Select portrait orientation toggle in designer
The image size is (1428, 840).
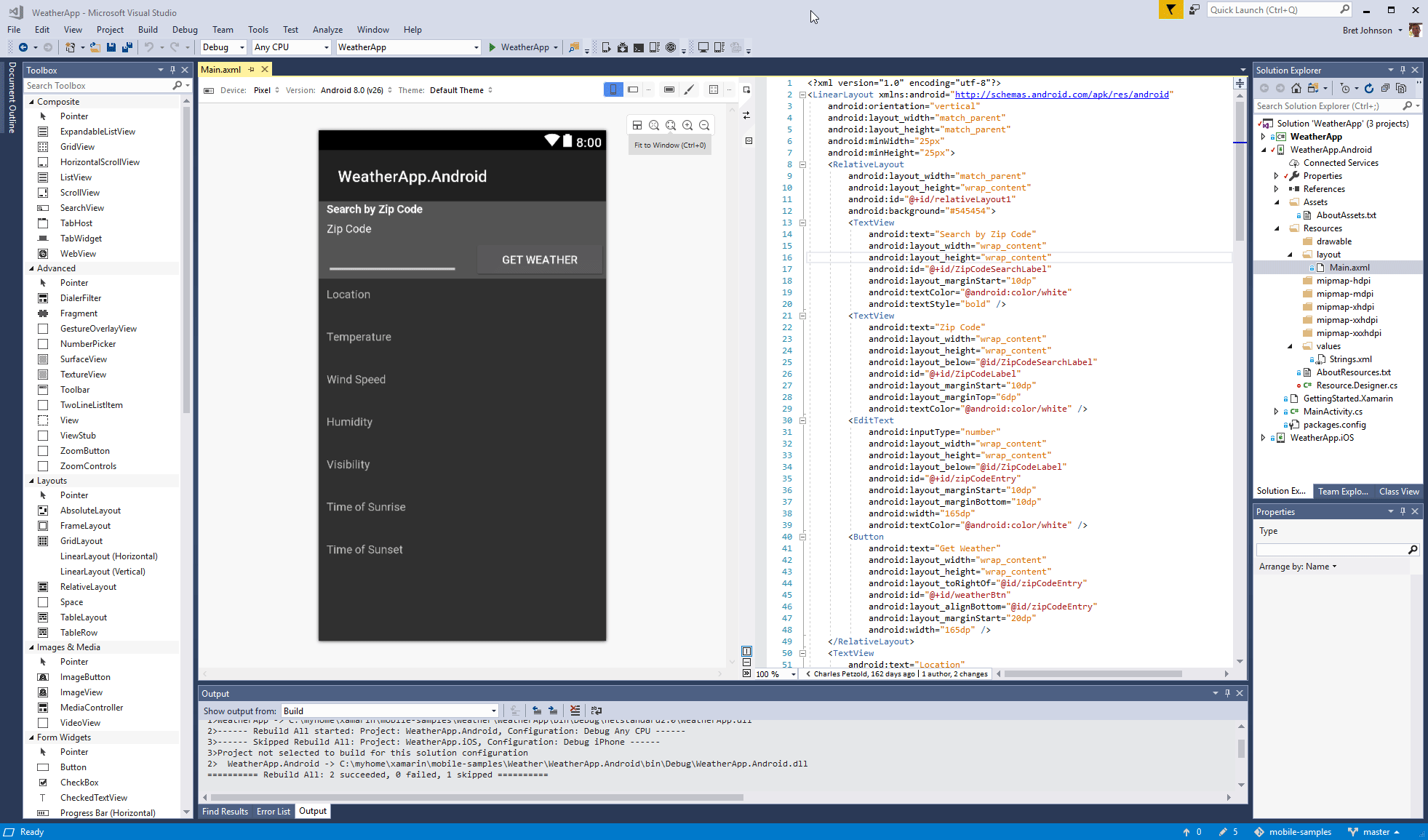click(613, 89)
